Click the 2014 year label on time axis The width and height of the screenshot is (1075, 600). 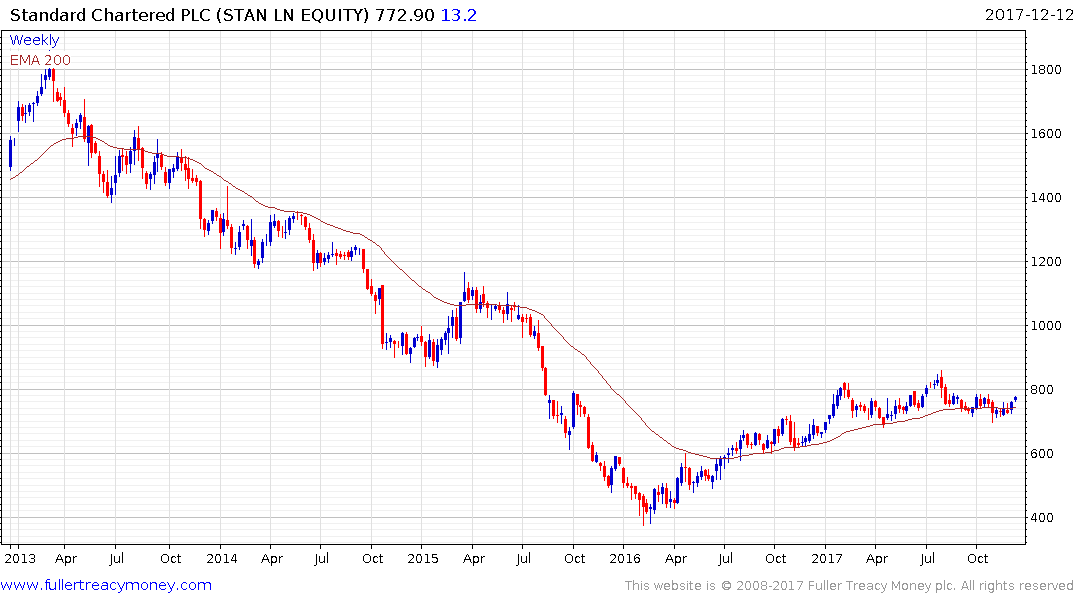point(221,559)
